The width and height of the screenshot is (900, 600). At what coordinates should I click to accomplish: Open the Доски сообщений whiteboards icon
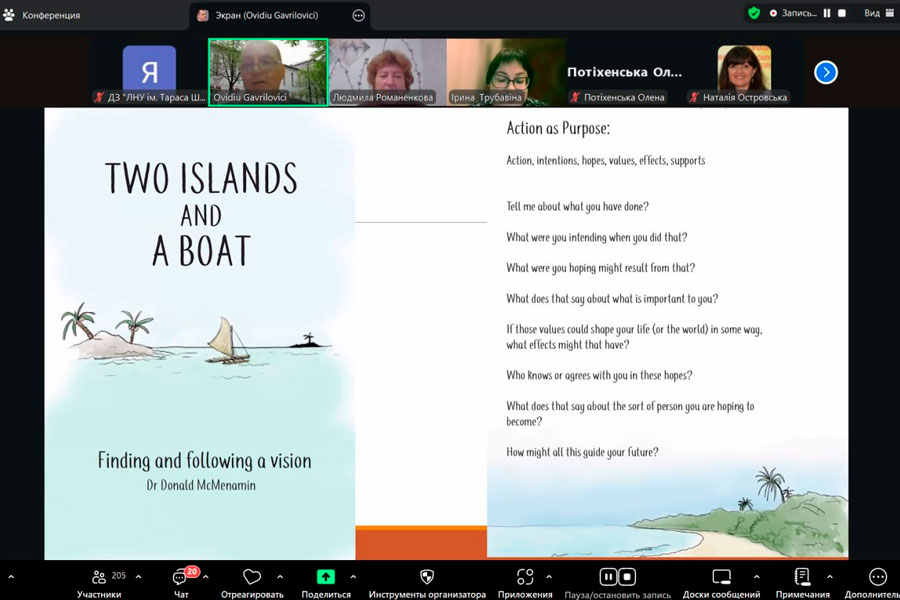pyautogui.click(x=721, y=576)
